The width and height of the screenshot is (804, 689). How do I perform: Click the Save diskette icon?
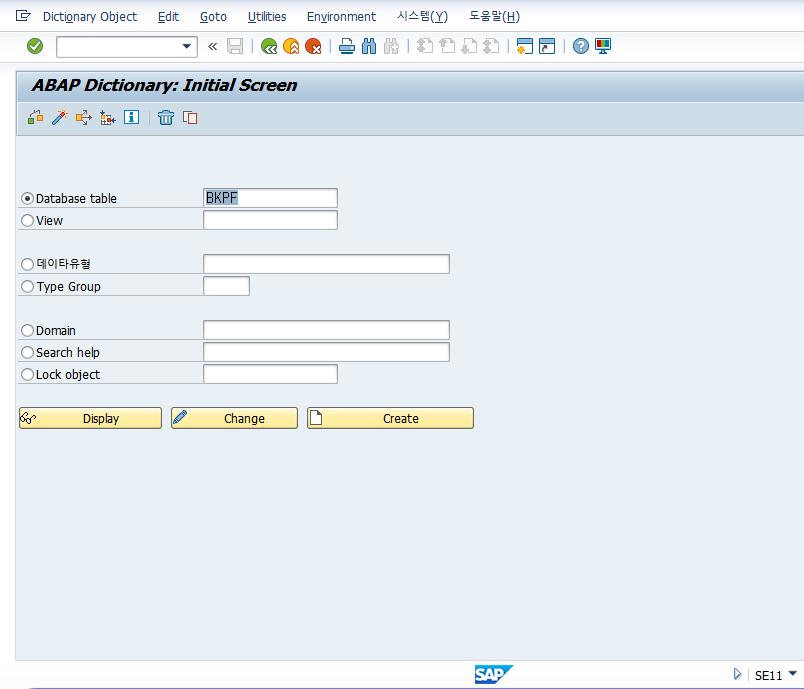coord(235,46)
